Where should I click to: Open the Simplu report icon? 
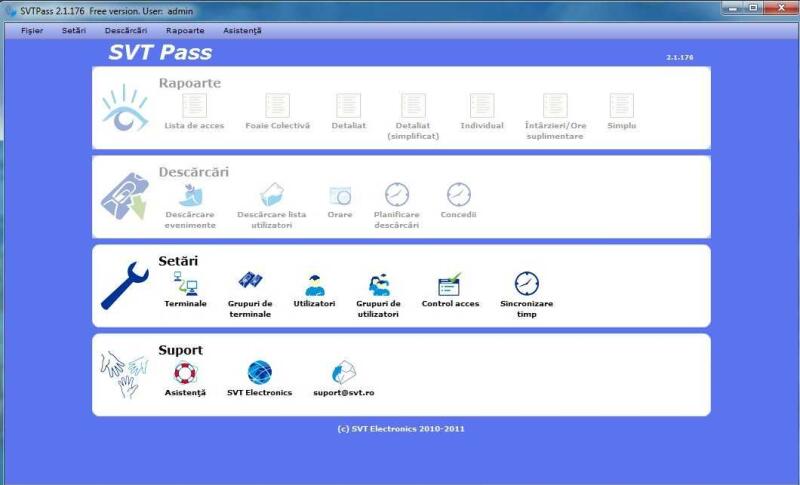(621, 106)
